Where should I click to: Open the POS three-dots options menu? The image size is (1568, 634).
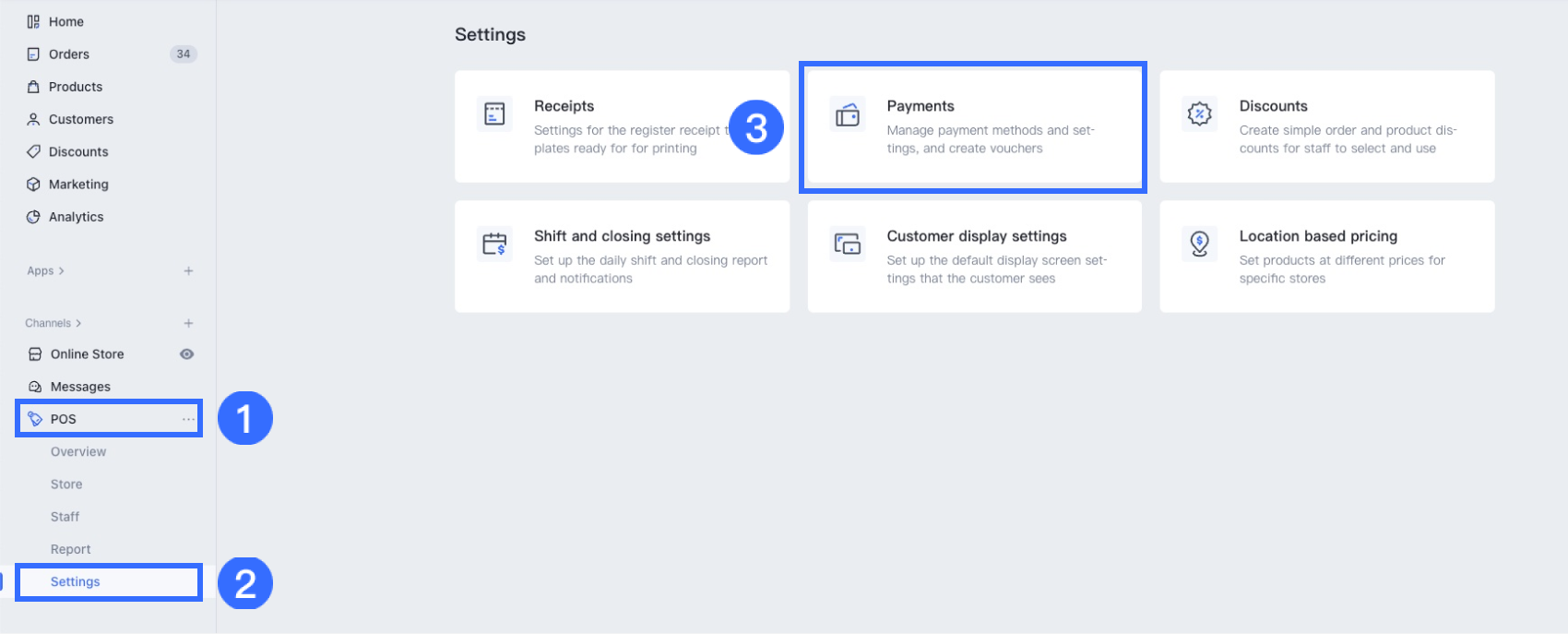pos(188,419)
